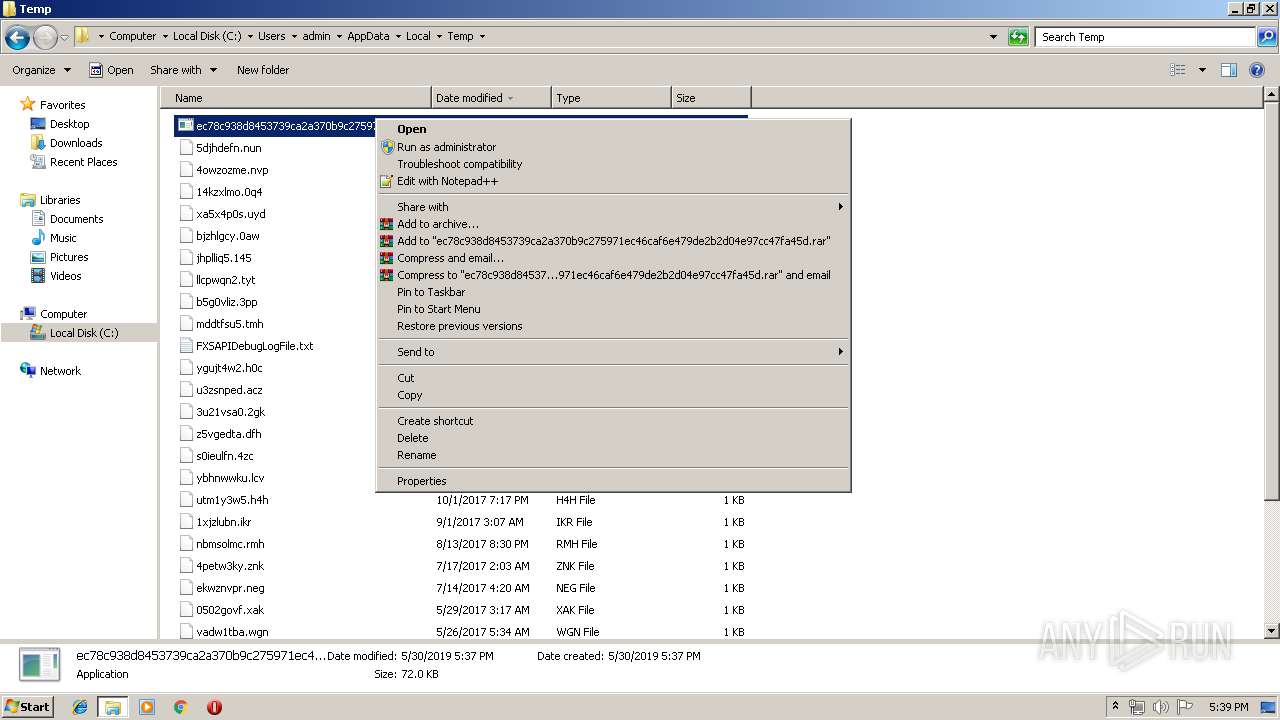The image size is (1280, 720).
Task: Open the recent pages dropdown arrow
Action: (64, 38)
